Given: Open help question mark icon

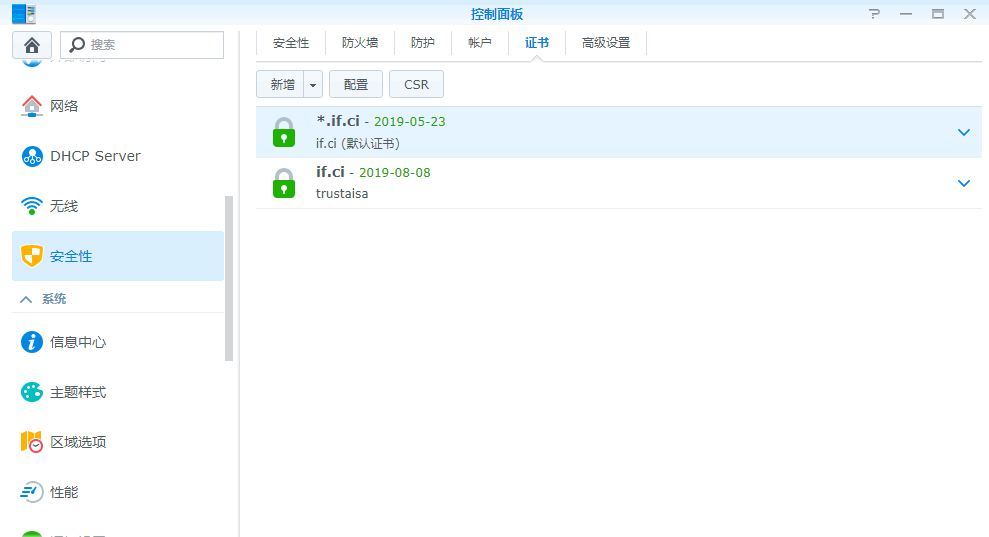Looking at the screenshot, I should [874, 14].
